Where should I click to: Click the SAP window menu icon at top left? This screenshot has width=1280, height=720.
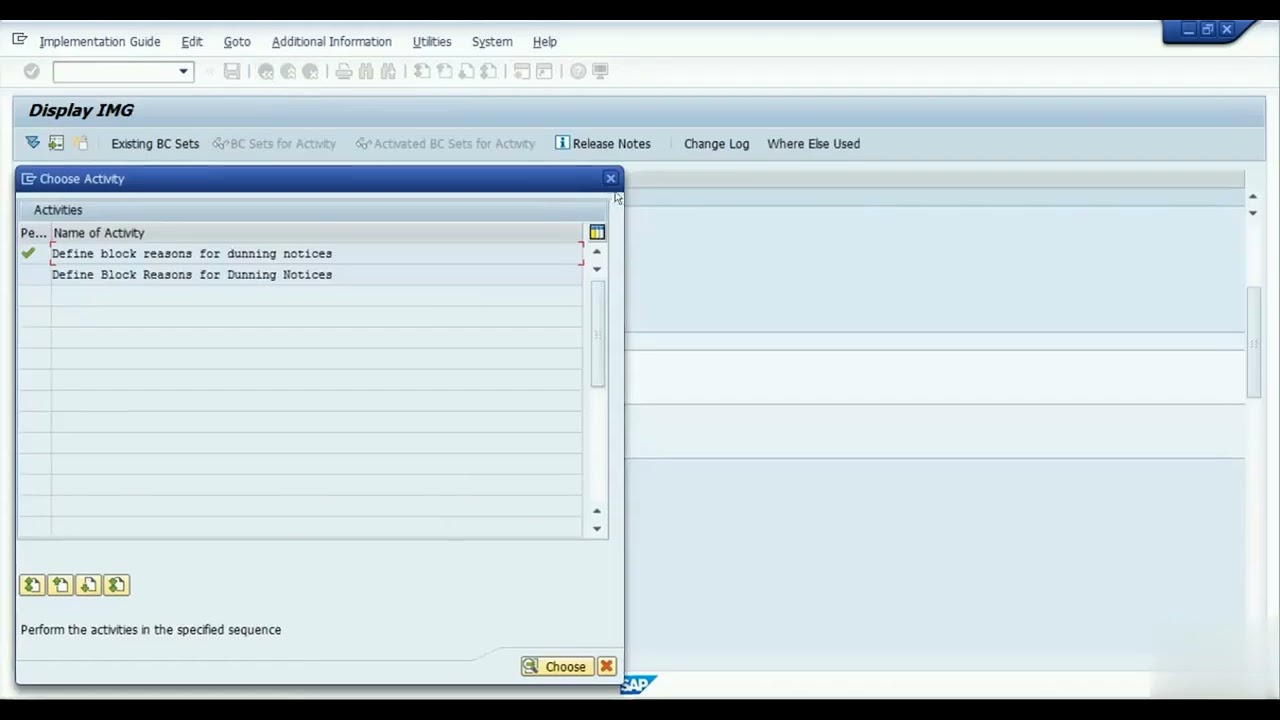pos(19,40)
